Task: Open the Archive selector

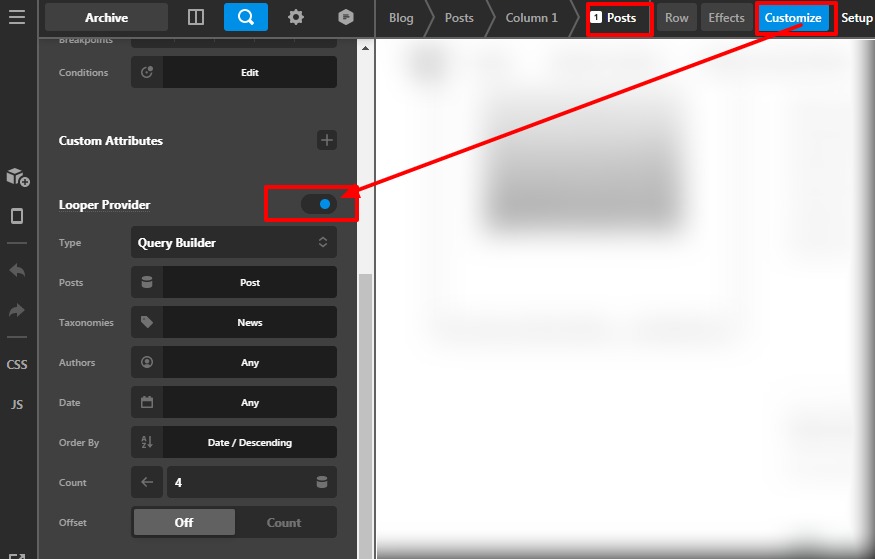Action: 106,17
